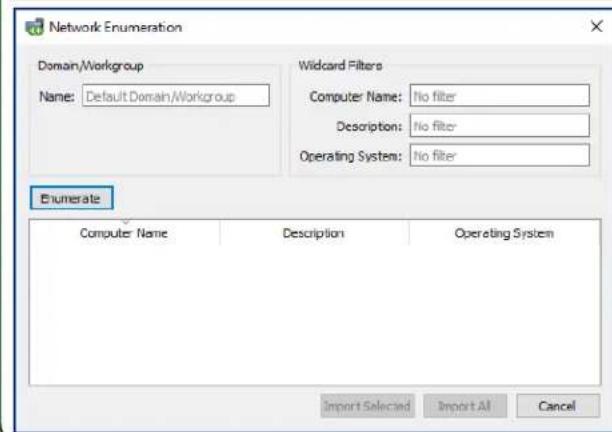Click the Import All button
Image resolution: width=612 pixels, height=432 pixels.
[465, 406]
